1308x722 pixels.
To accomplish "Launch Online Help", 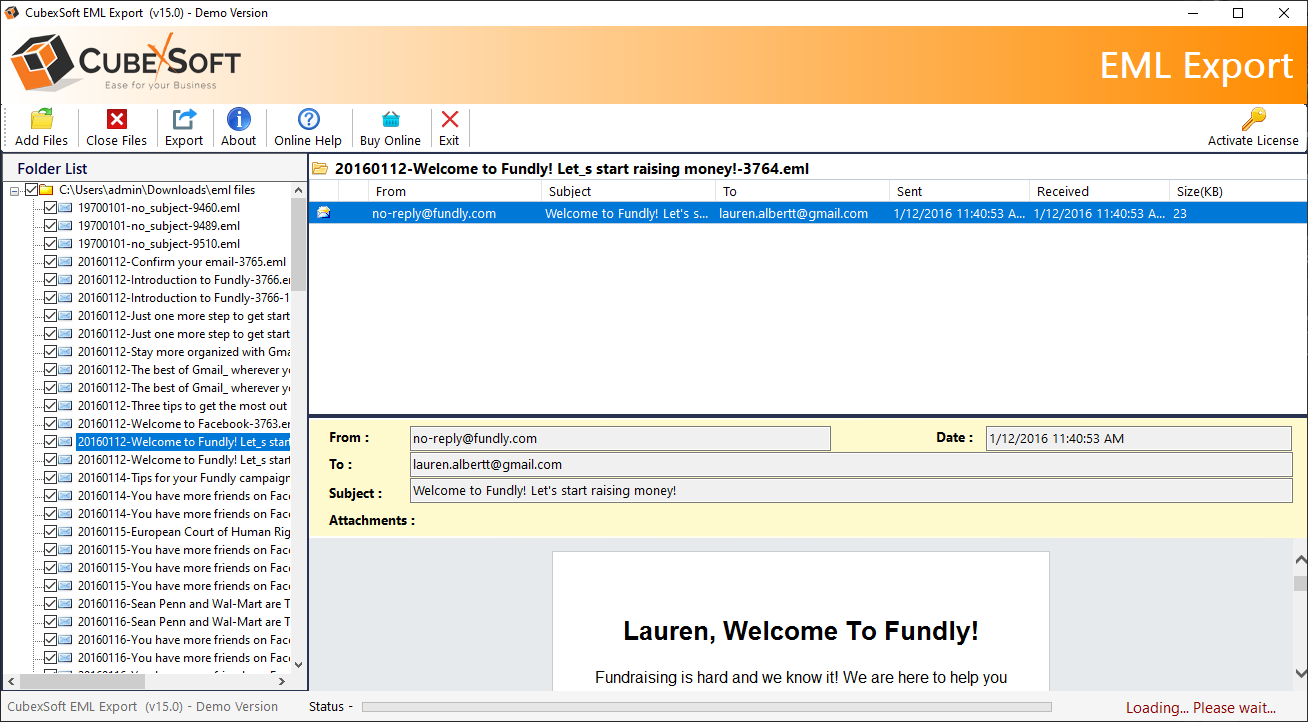I will 308,128.
